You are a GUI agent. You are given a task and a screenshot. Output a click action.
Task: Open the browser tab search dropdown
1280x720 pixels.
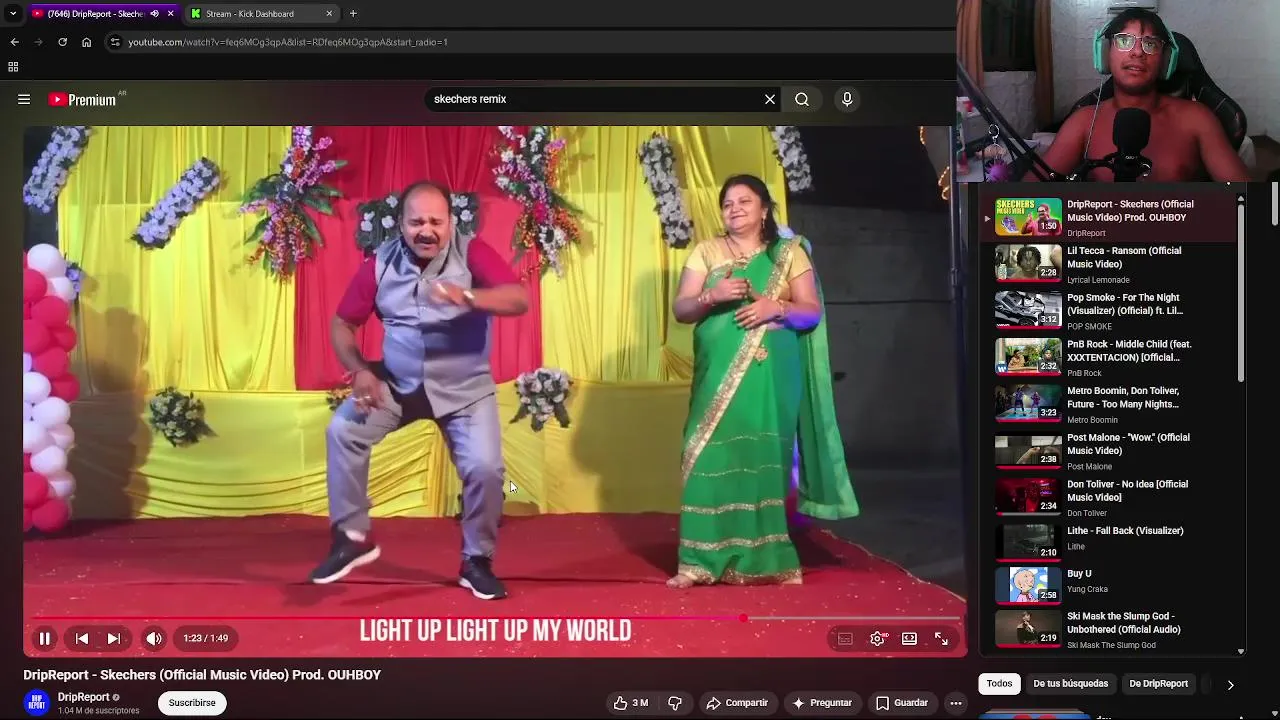(x=13, y=14)
